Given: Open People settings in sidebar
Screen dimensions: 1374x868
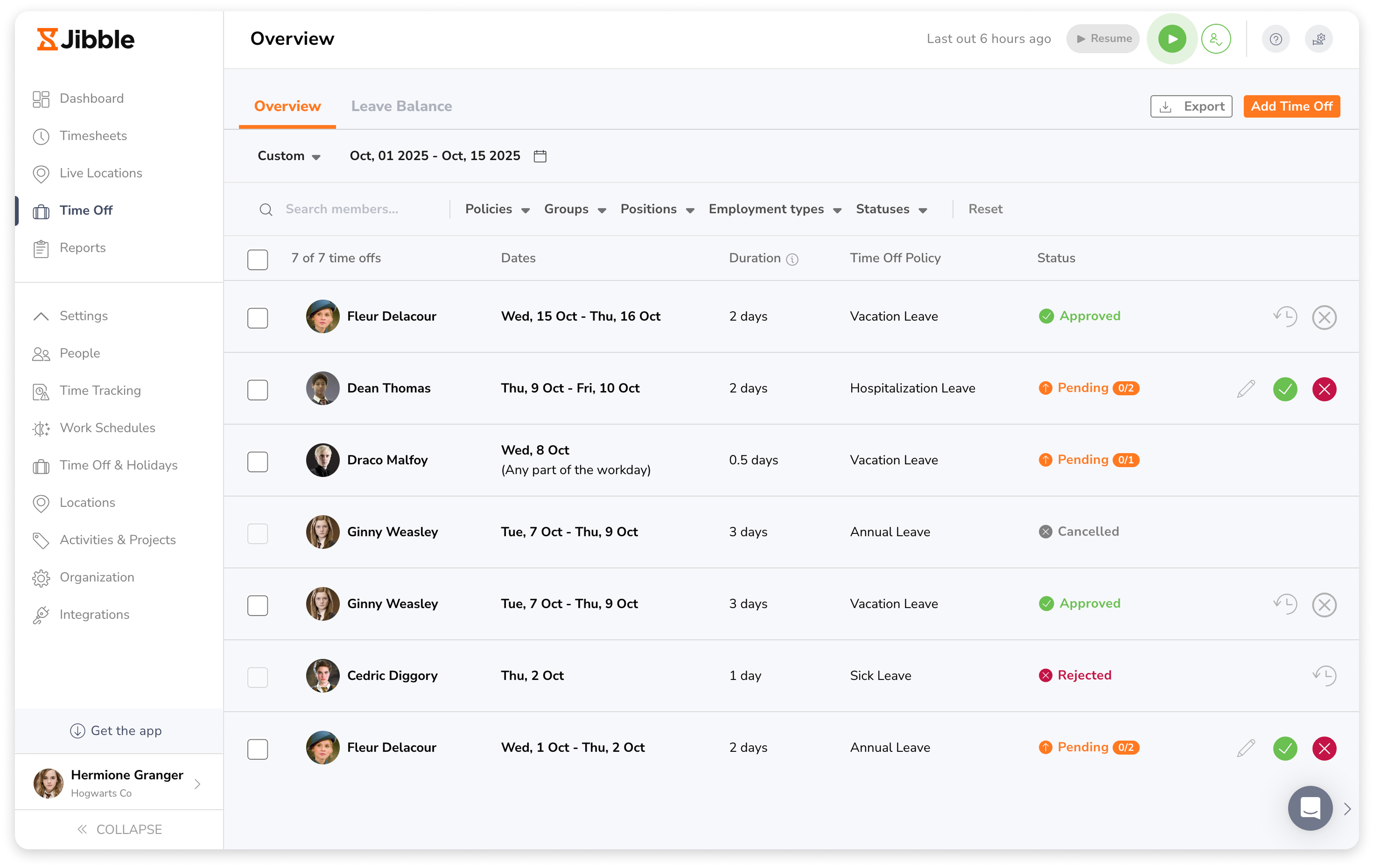Looking at the screenshot, I should [66, 354].
